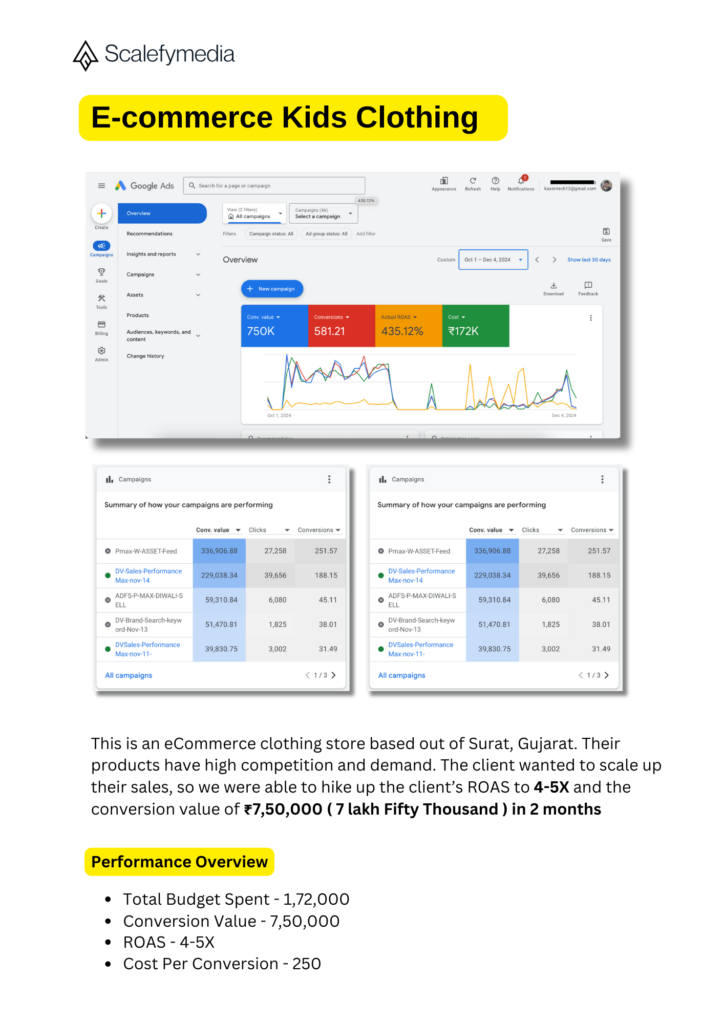Viewport: 724px width, 1024px height.
Task: Open All campaigns link in left card
Action: click(129, 675)
